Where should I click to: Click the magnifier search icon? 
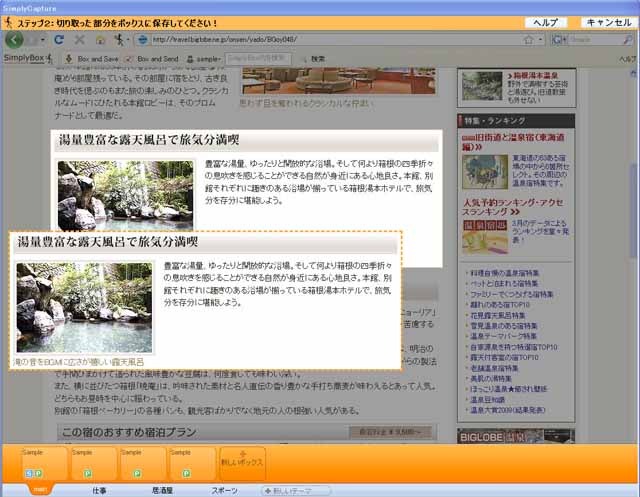pos(628,40)
